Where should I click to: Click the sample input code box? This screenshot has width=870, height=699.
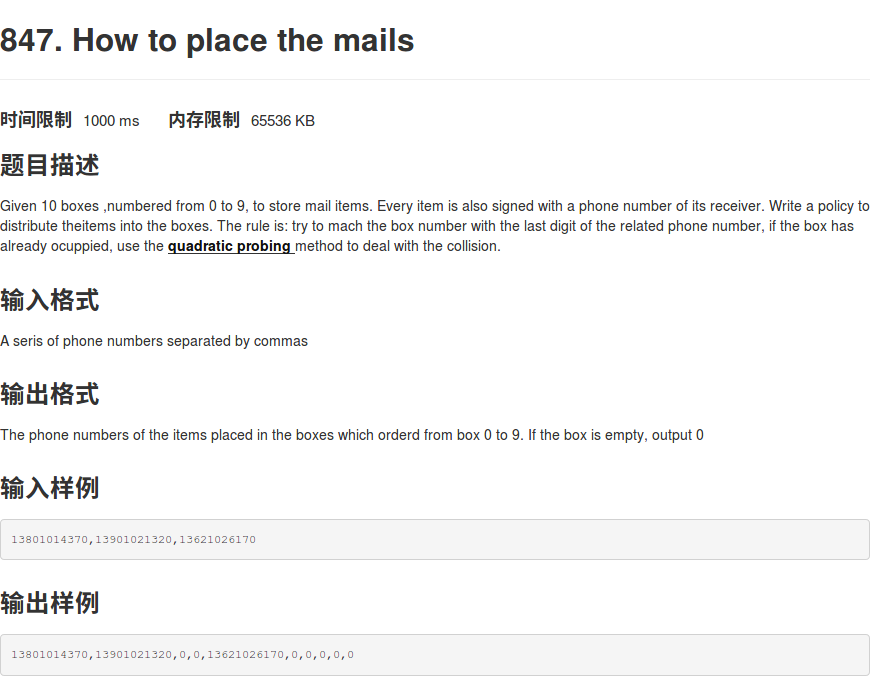point(434,540)
